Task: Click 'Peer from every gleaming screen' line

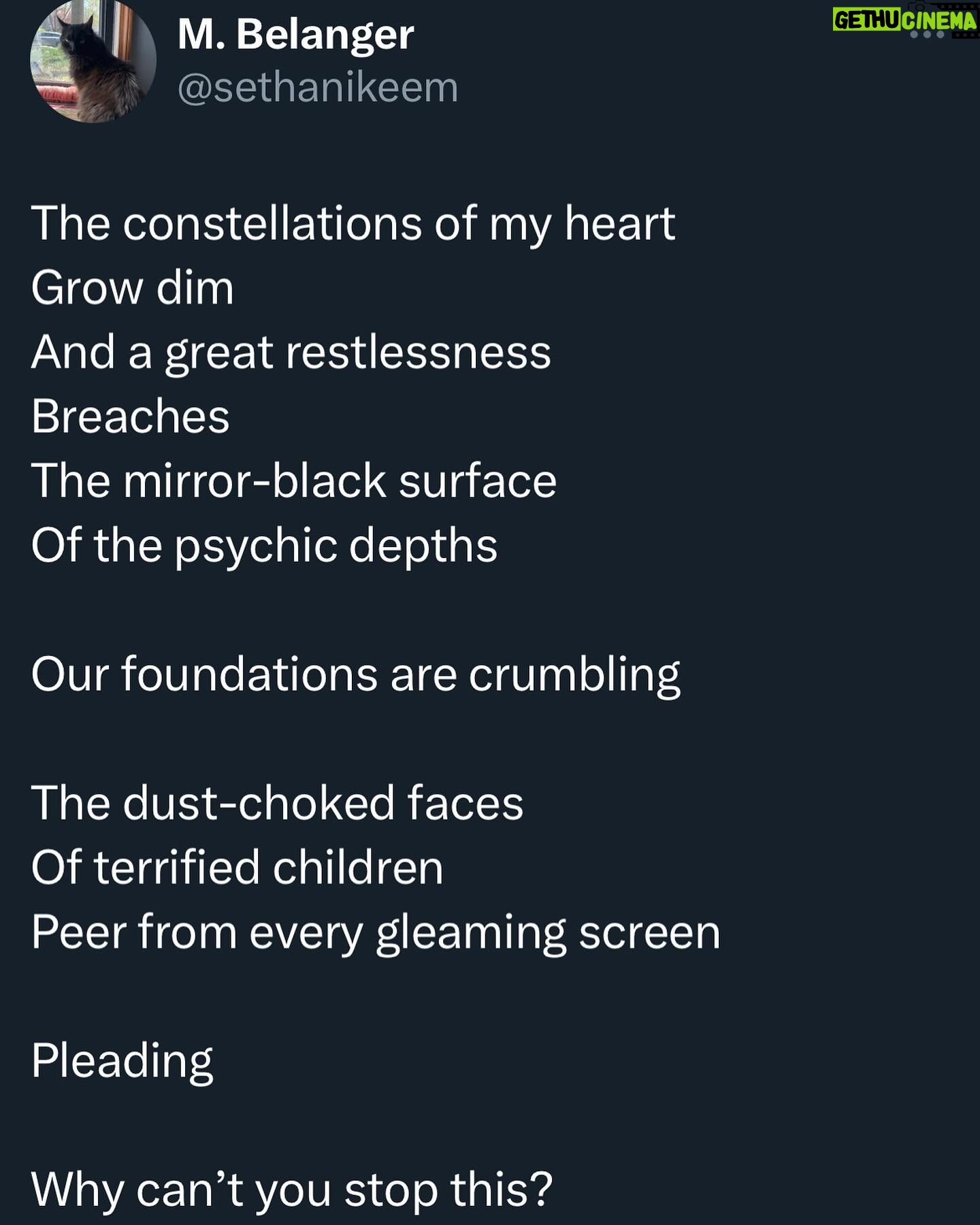Action: [375, 932]
